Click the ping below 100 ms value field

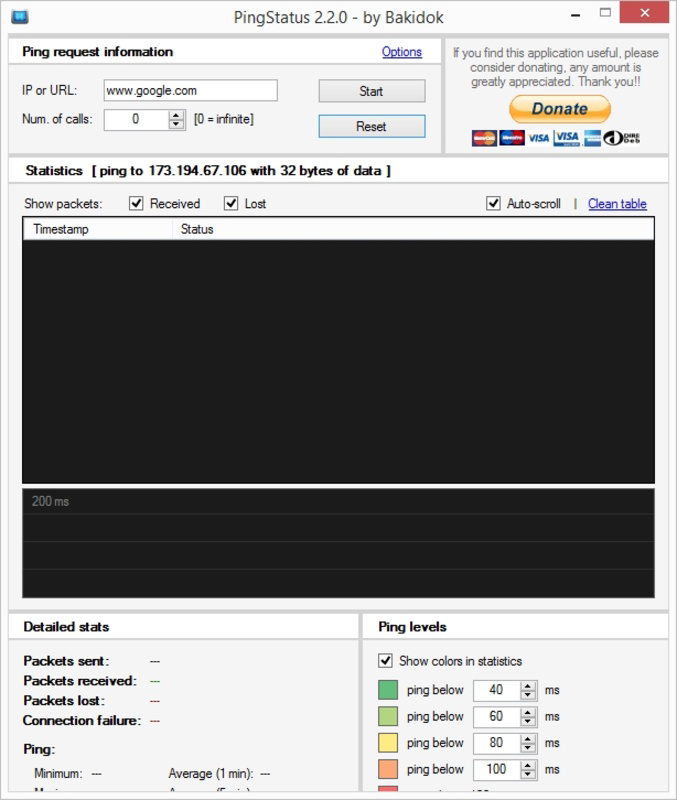497,769
